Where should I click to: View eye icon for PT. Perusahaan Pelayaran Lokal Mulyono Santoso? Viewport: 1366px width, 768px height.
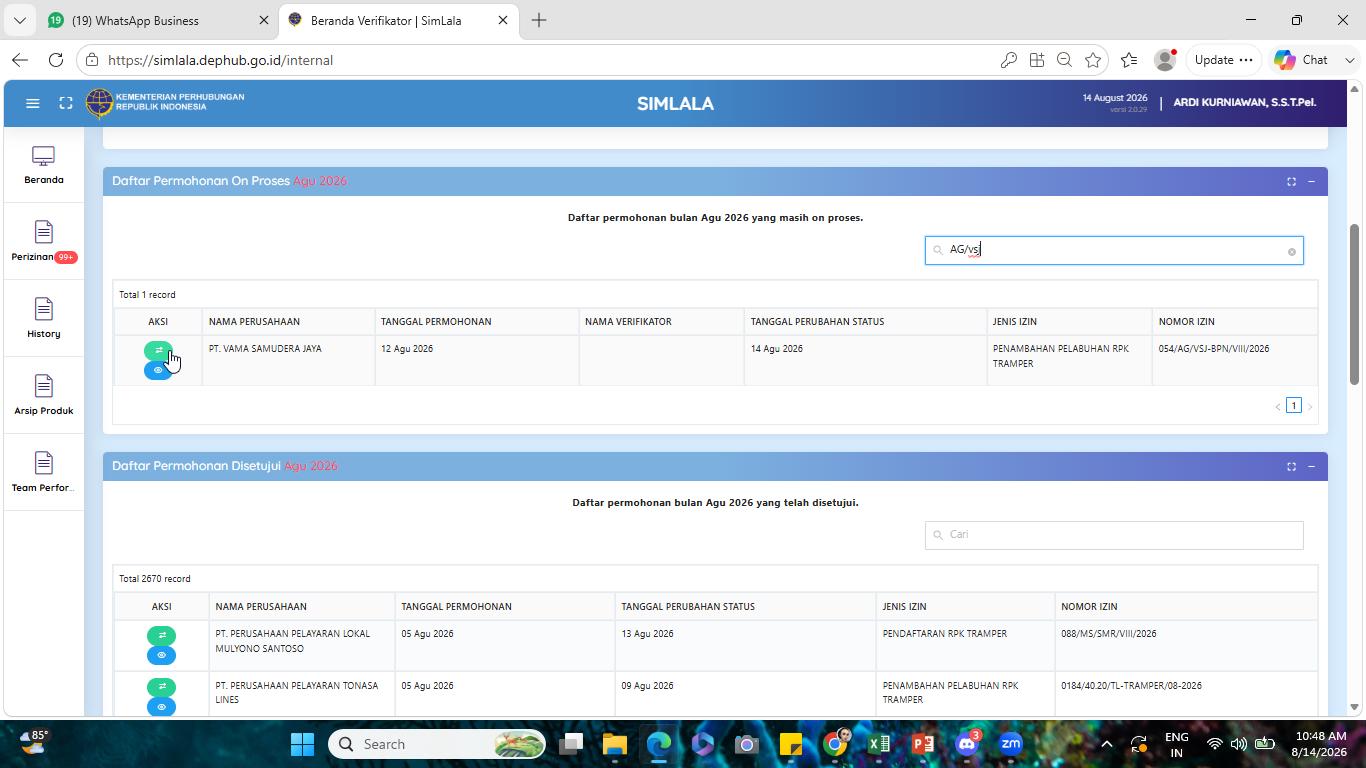[x=161, y=655]
